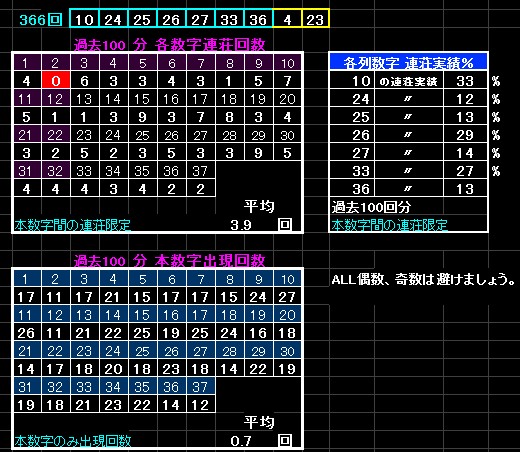The height and width of the screenshot is (452, 520).
Task: Select bonus number 4 in yellow box
Action: point(287,19)
